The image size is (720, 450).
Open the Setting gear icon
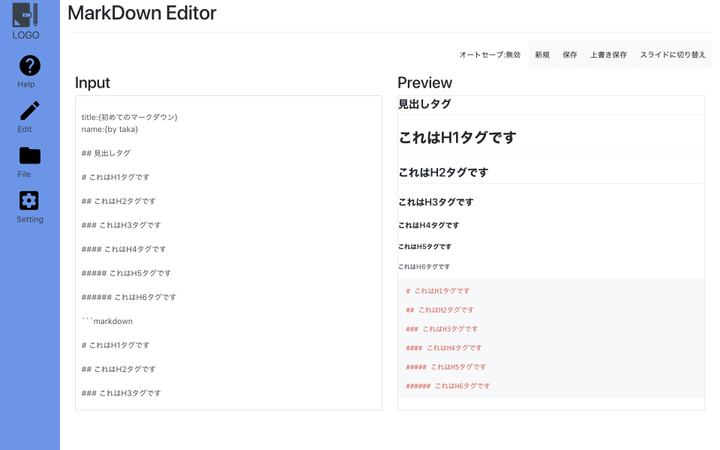point(29,201)
